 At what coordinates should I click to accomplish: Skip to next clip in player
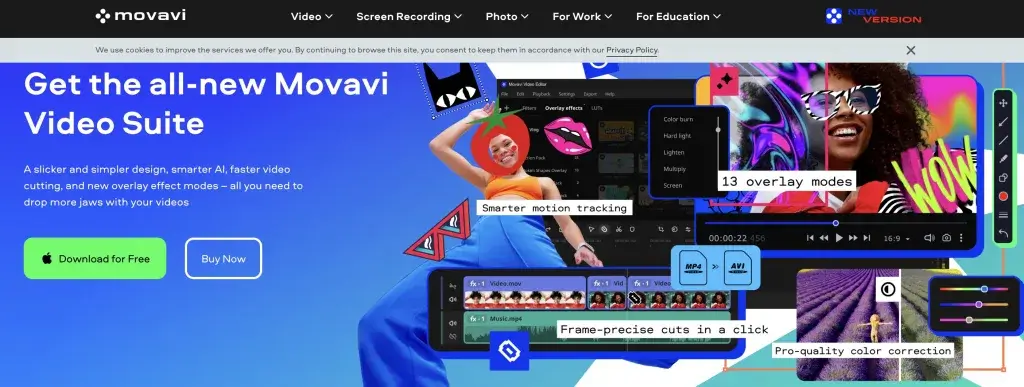click(x=867, y=238)
